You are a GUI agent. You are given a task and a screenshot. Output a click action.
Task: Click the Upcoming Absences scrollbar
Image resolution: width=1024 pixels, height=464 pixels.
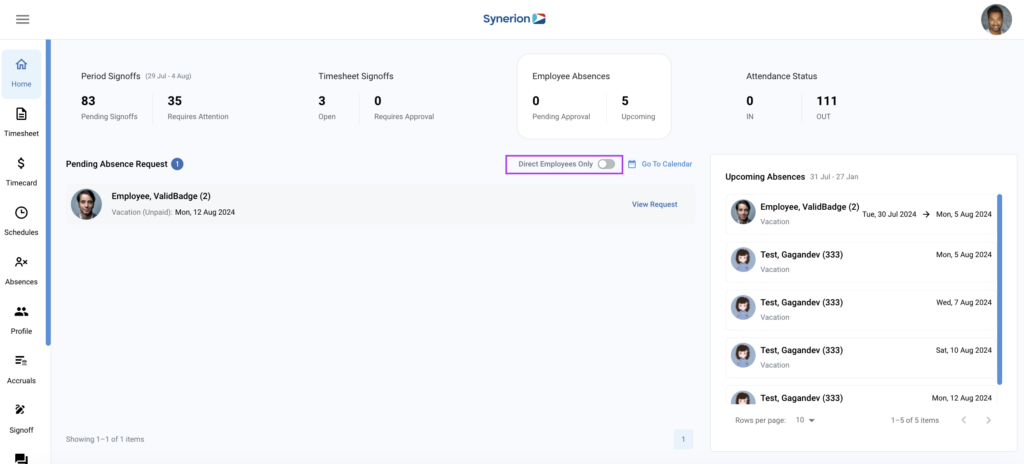999,288
